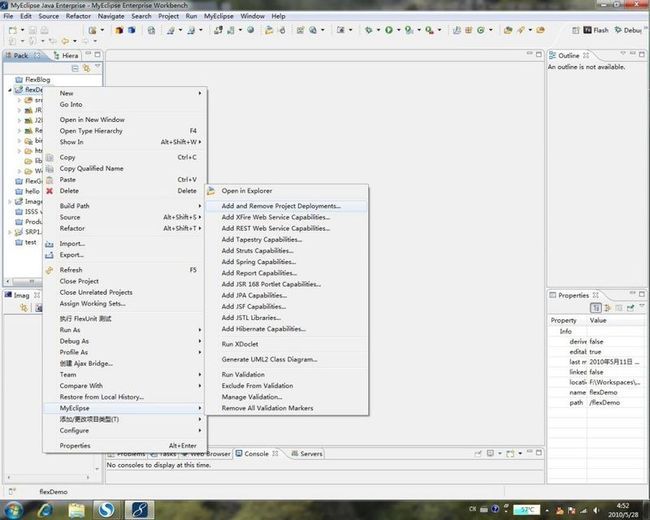Image resolution: width=650 pixels, height=520 pixels.
Task: Click the green bug Debug toolbar icon
Action: click(369, 30)
